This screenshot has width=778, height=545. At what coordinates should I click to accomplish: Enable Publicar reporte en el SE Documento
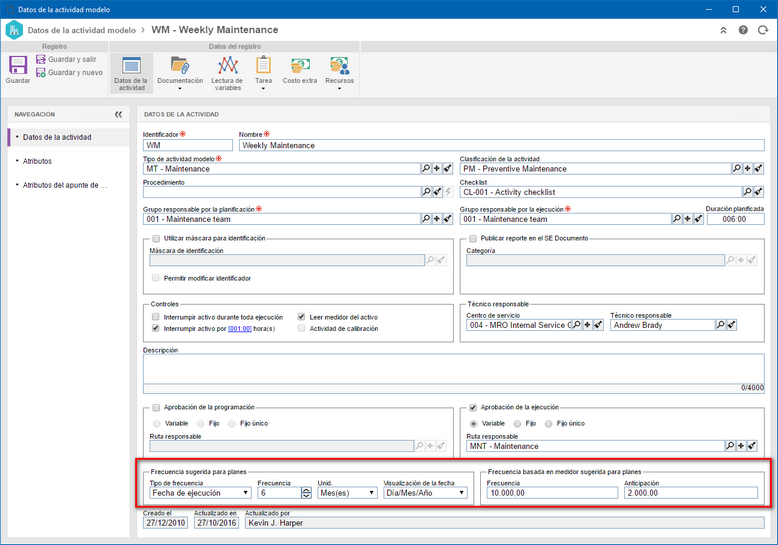(473, 238)
